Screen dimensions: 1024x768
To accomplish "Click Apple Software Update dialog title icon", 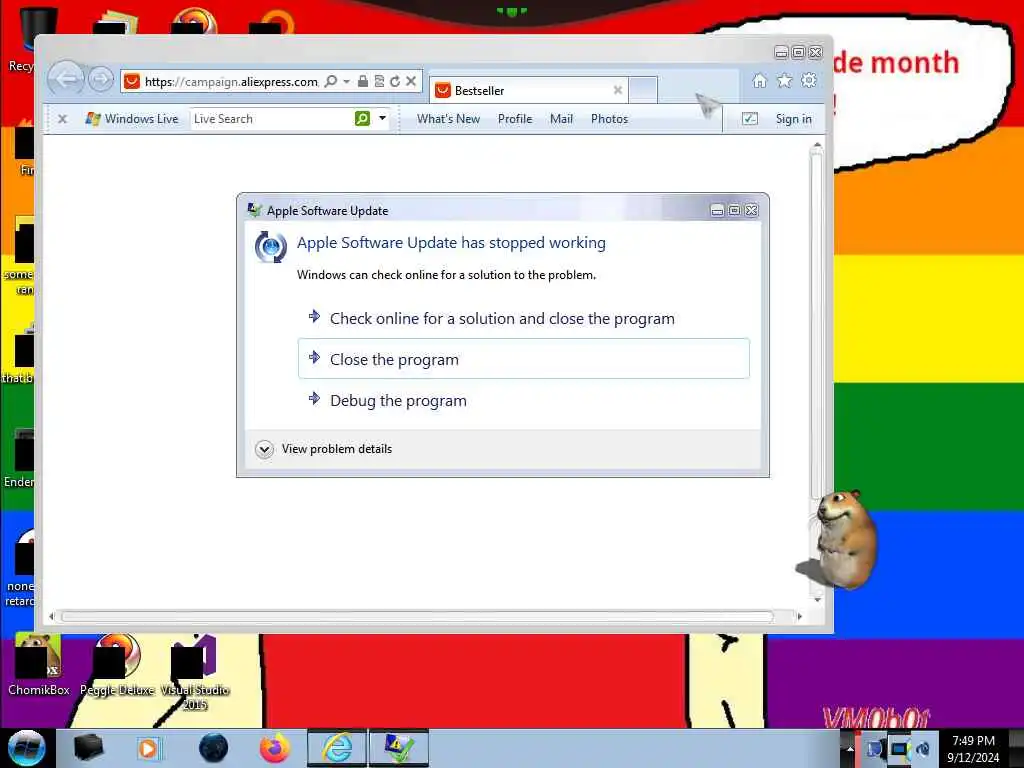I will point(255,210).
